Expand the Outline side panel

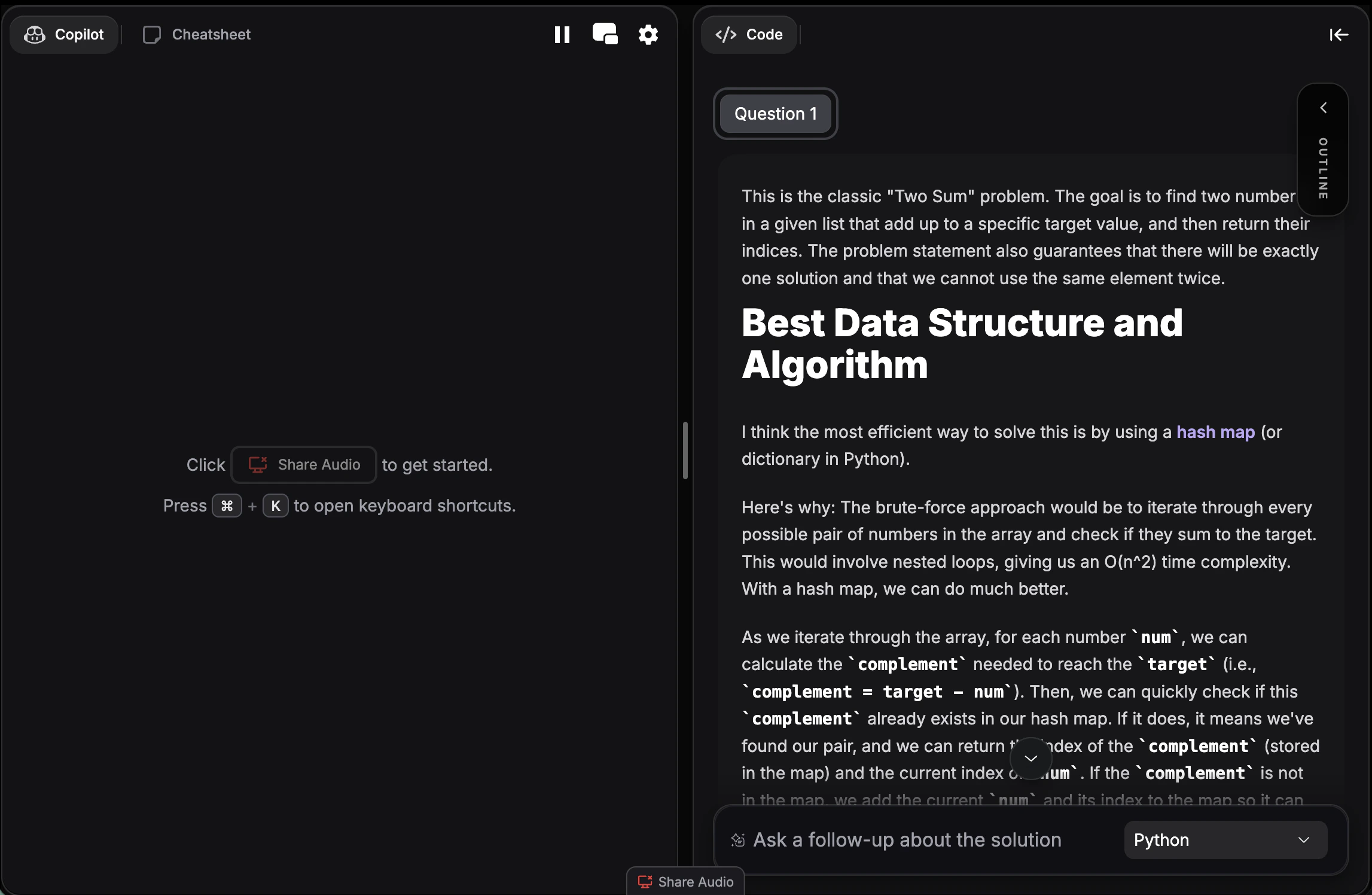point(1323,150)
